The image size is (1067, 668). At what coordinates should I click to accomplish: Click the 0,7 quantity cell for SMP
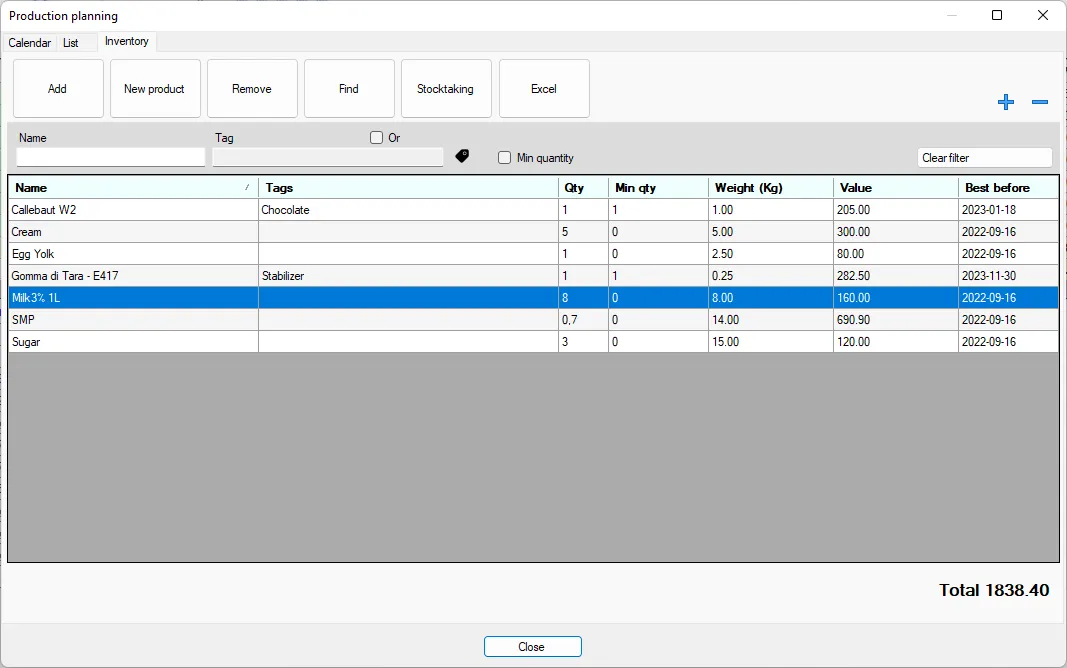pos(583,320)
